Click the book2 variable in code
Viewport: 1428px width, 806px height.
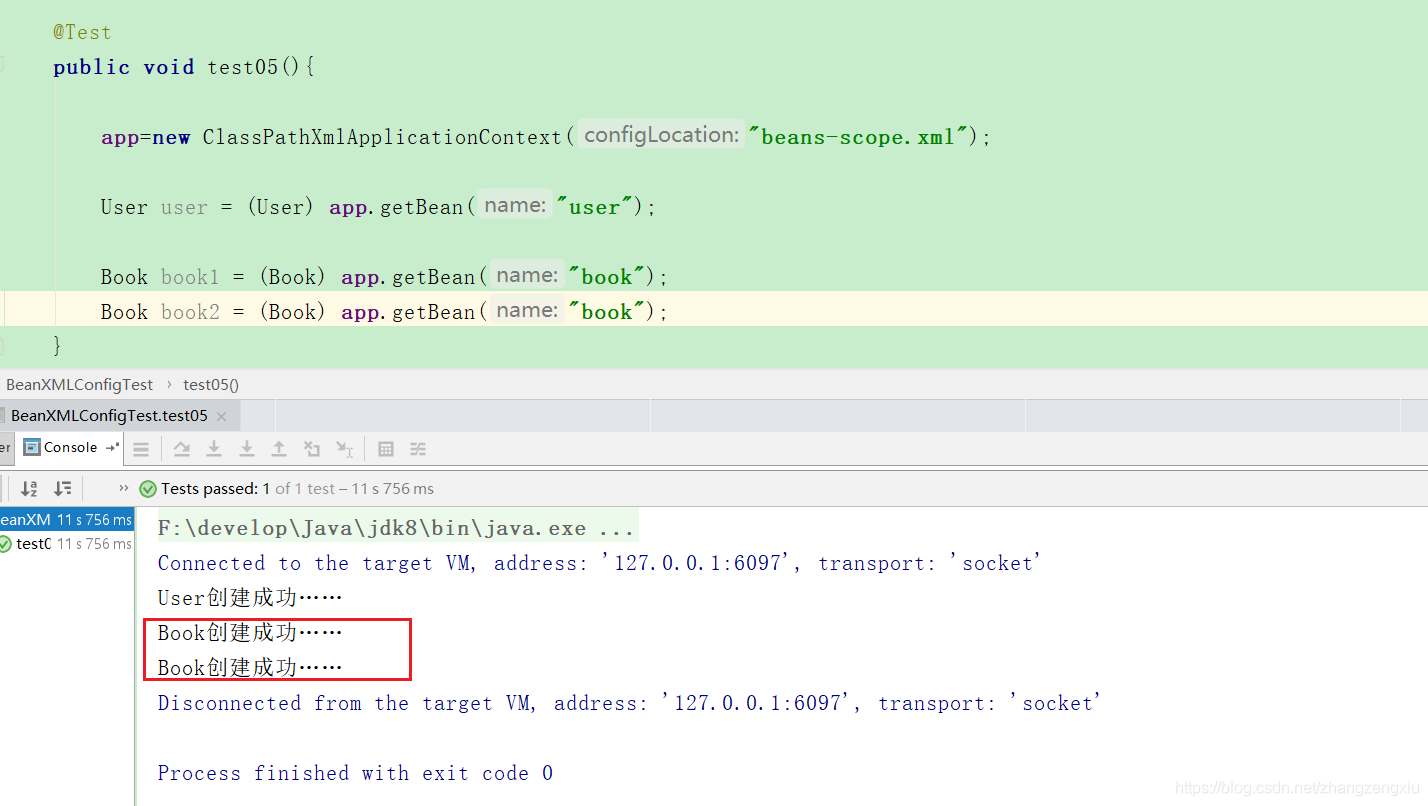point(190,312)
